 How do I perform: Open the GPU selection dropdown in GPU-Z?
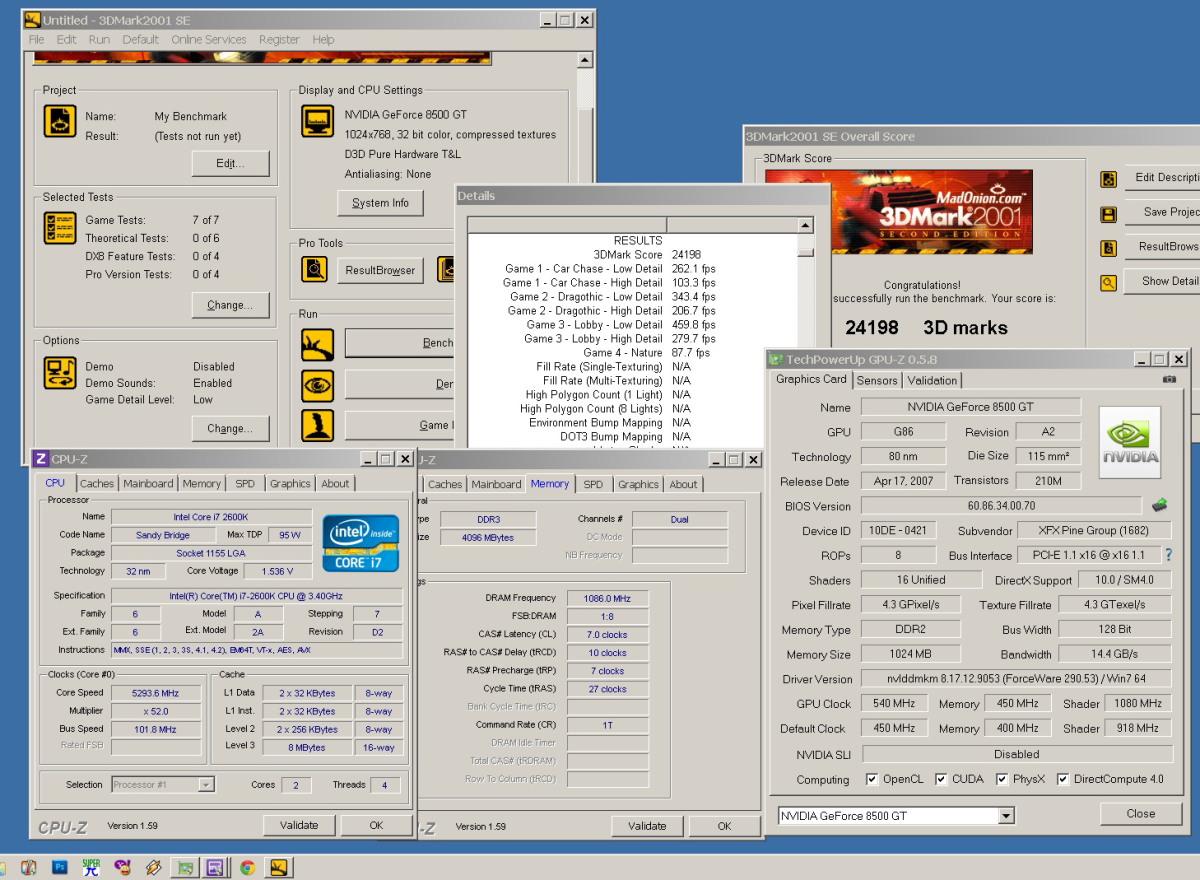point(1006,816)
